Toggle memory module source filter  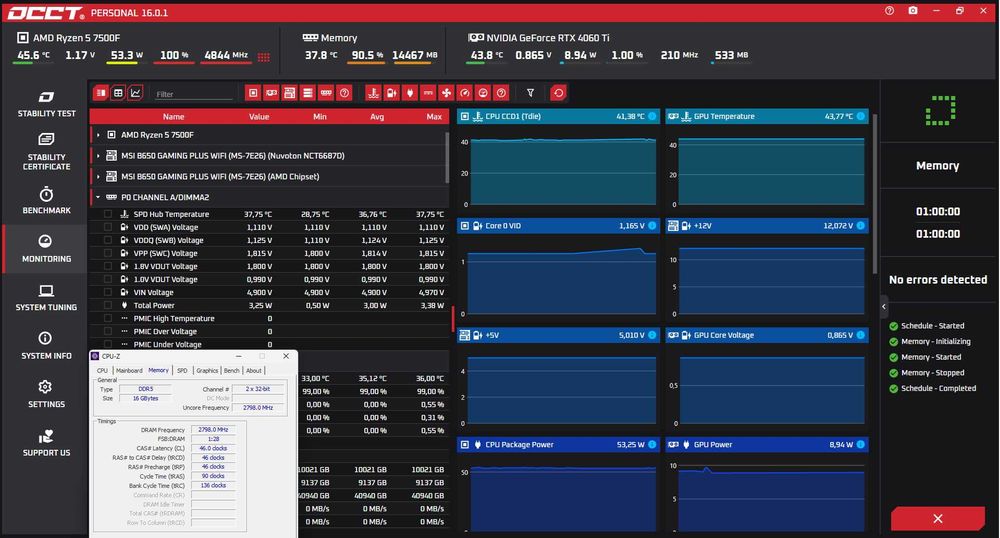[x=326, y=93]
